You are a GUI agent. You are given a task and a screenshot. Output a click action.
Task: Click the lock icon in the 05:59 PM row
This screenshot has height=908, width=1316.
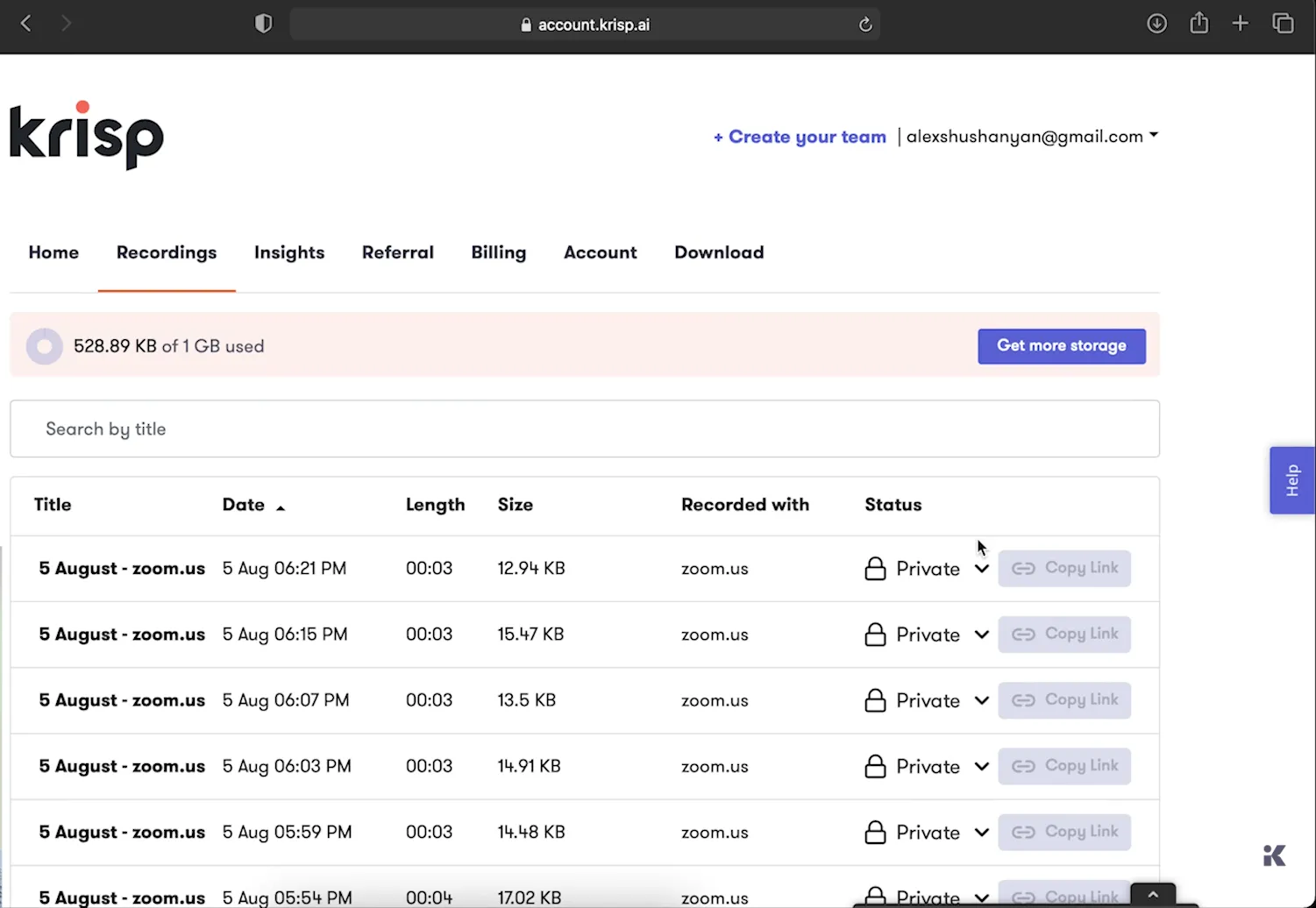[875, 832]
